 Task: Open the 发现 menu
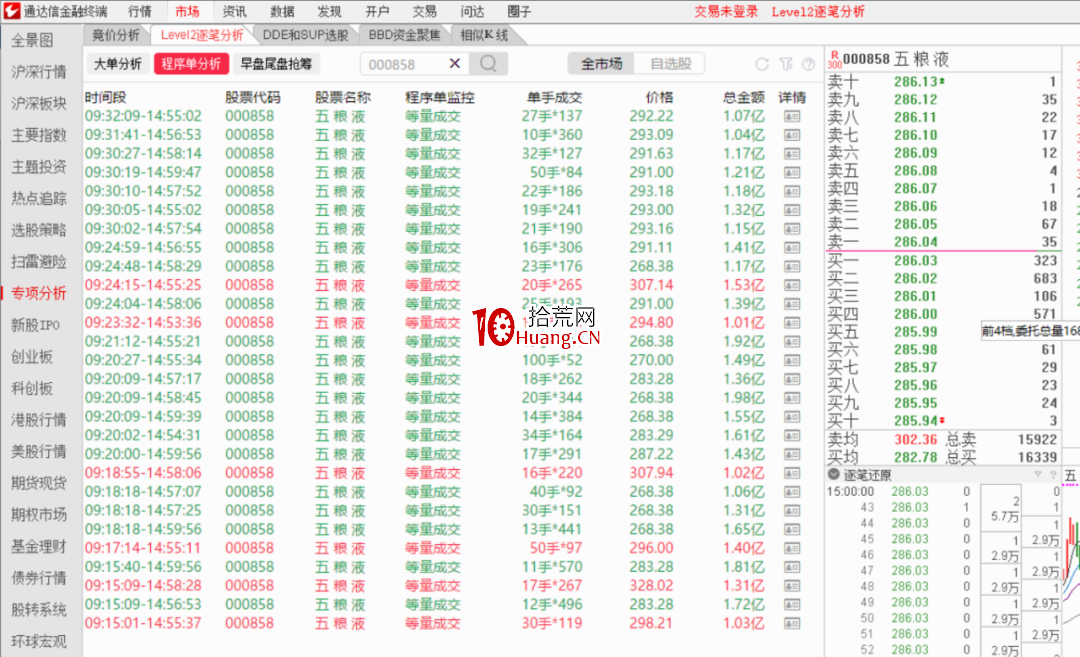329,12
